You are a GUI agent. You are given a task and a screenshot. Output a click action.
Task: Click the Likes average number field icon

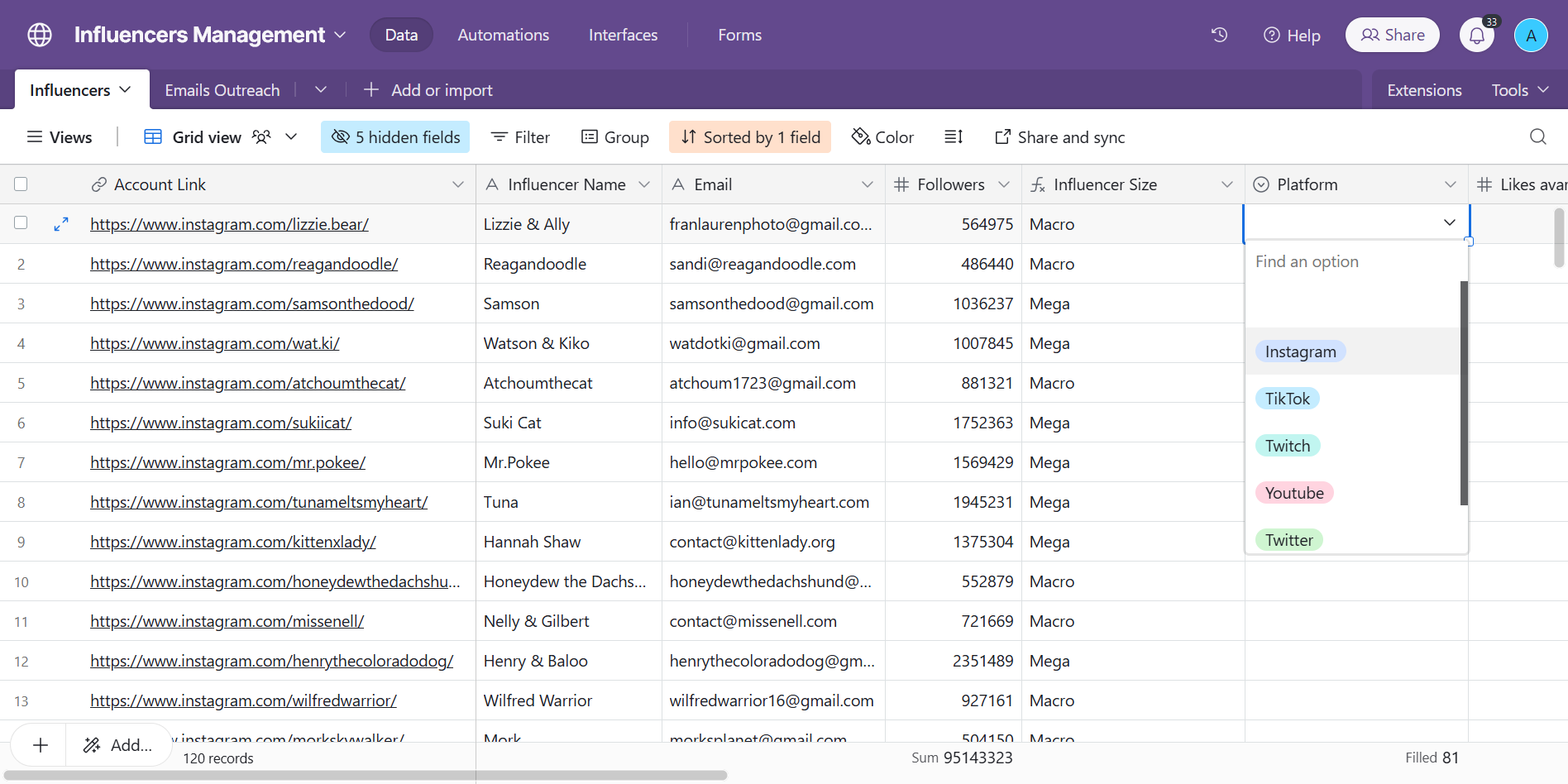1484,184
